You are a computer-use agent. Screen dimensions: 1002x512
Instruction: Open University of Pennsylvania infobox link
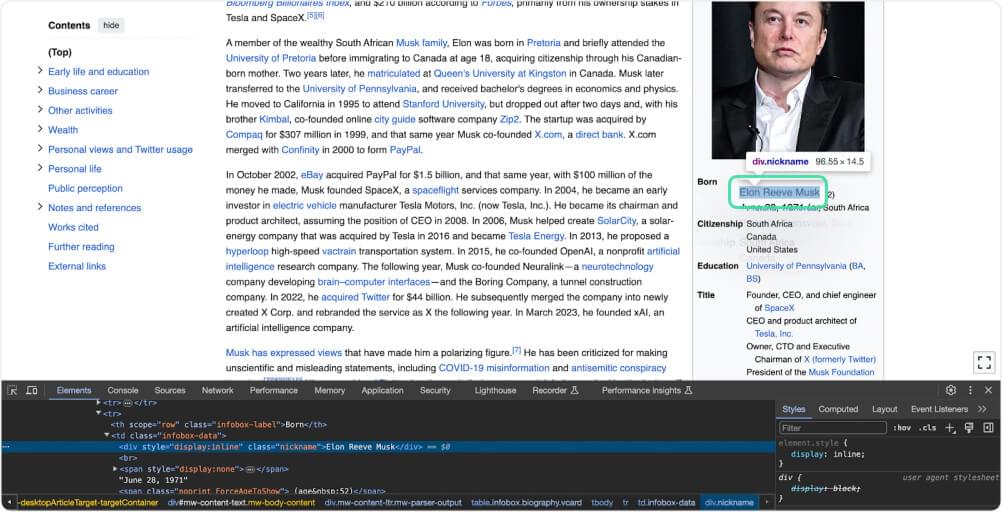pyautogui.click(x=796, y=265)
